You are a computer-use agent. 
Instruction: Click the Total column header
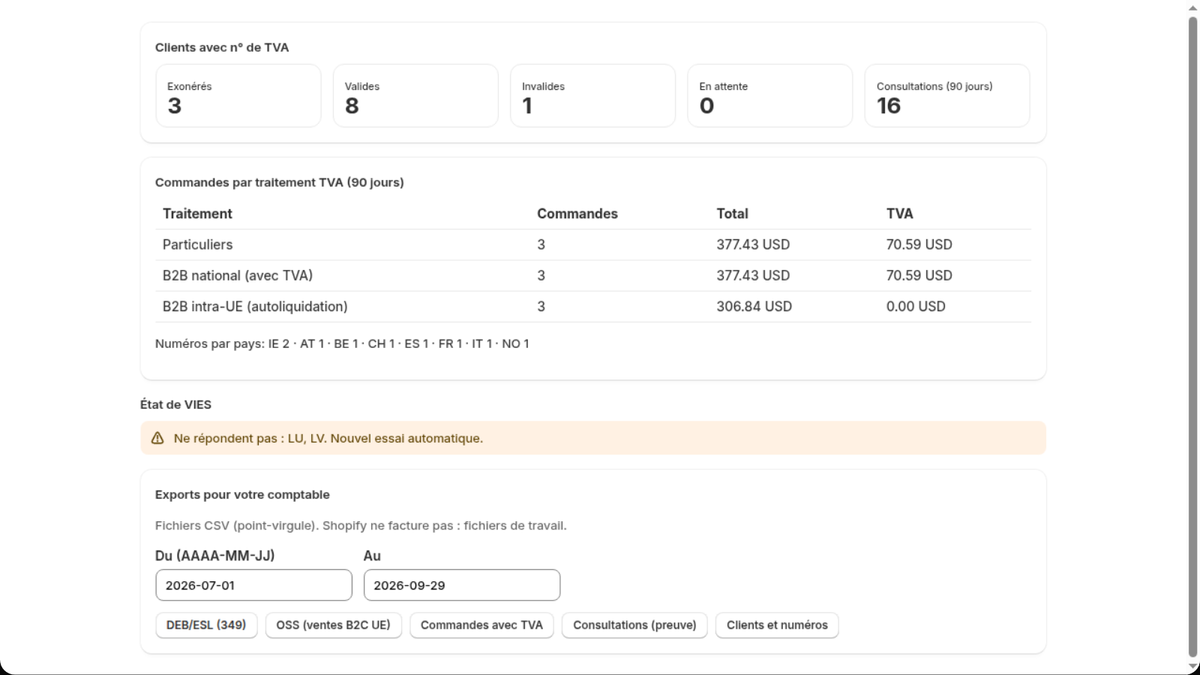[732, 213]
